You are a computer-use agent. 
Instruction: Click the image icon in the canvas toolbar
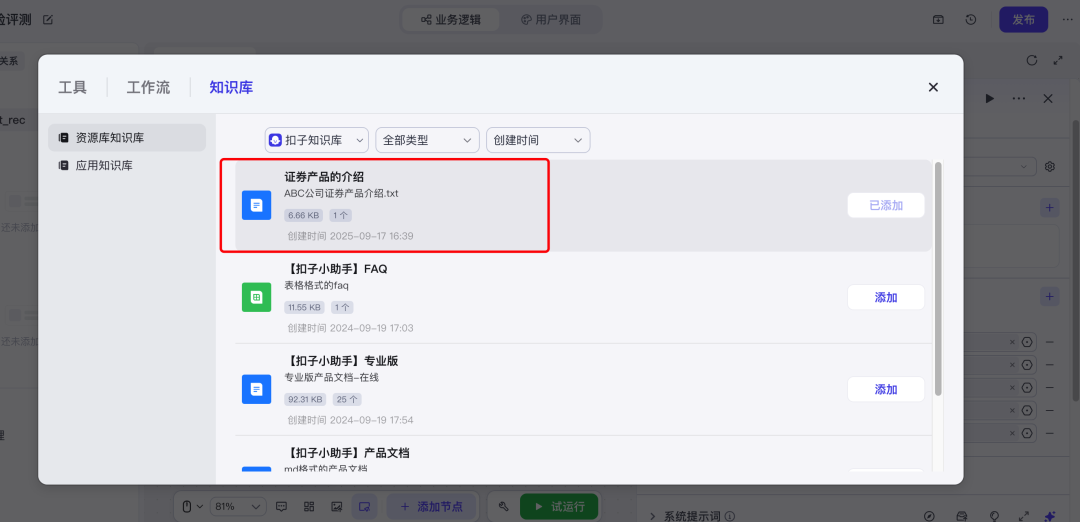click(x=336, y=506)
